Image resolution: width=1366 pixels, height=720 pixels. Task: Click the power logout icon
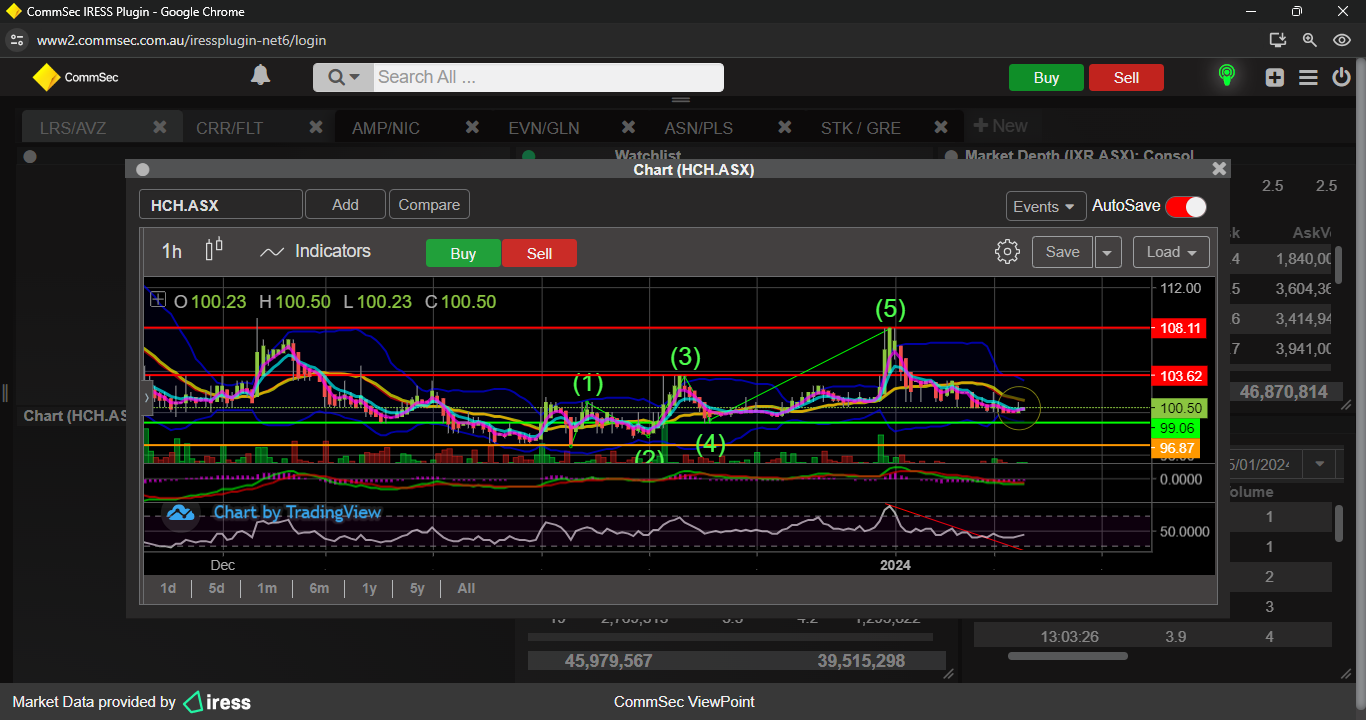click(1341, 77)
